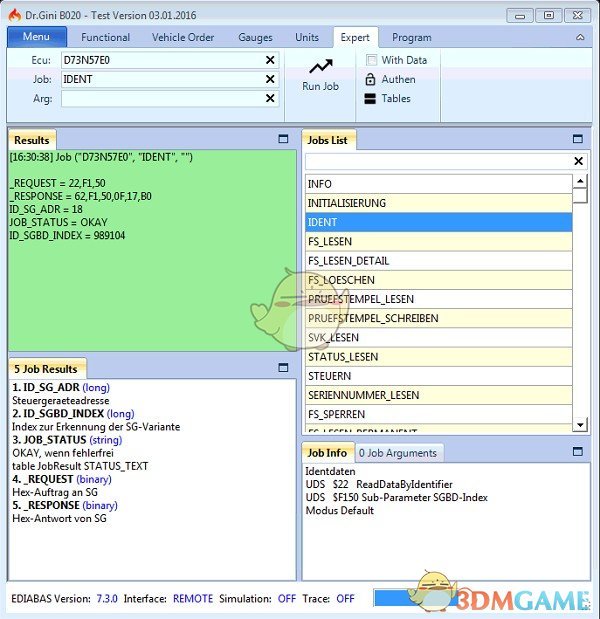This screenshot has height=619, width=600.
Task: Select the 5 Job Results tab
Action: 47,369
